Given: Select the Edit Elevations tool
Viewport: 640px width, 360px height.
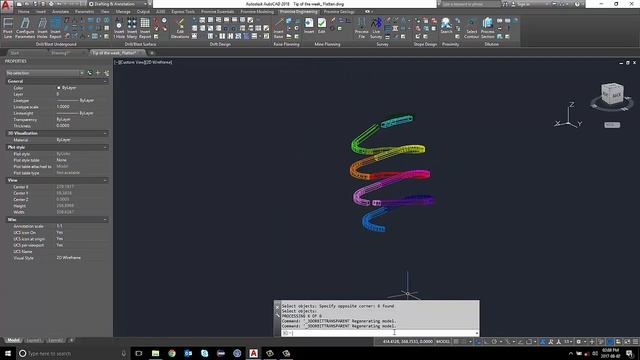Looking at the screenshot, I should (180, 28).
